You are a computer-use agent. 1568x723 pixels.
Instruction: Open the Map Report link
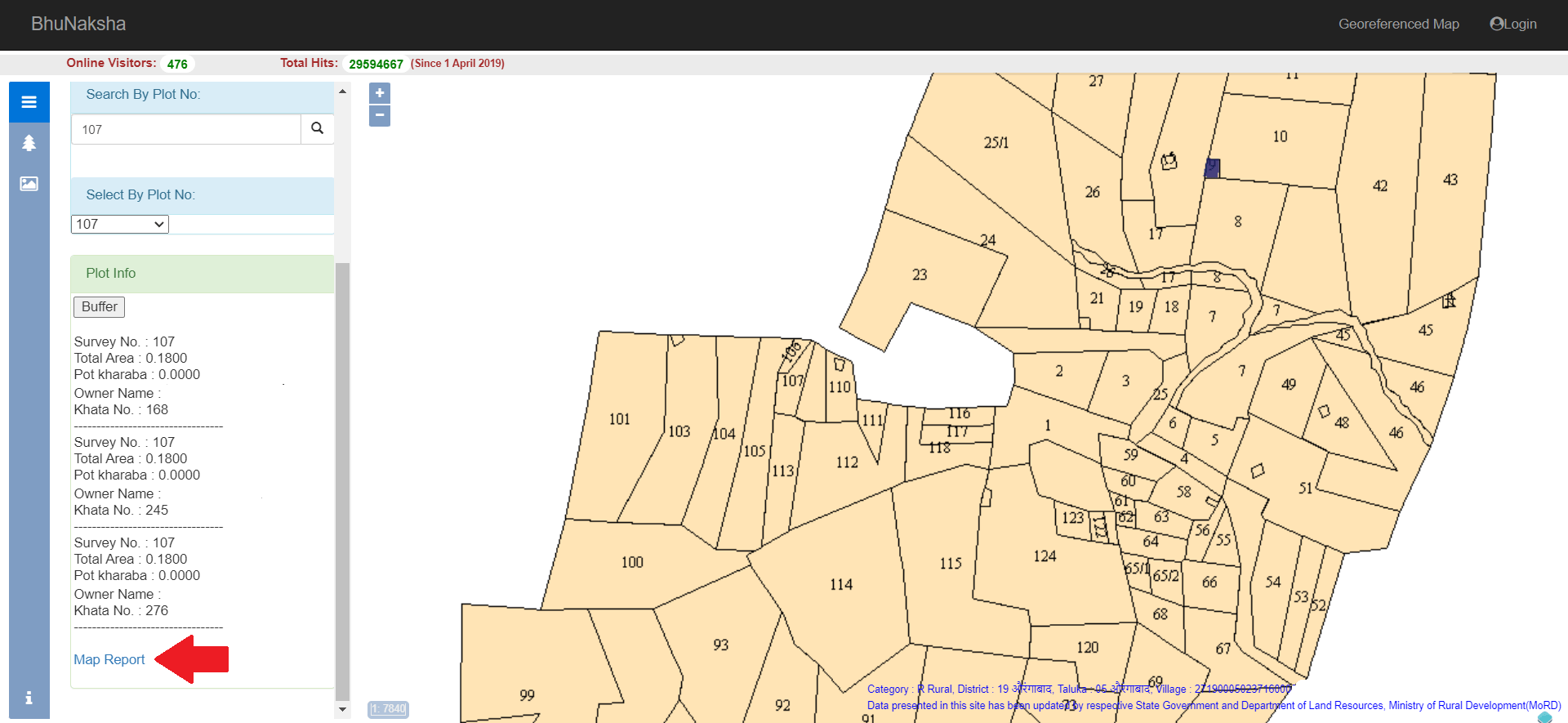(x=109, y=659)
